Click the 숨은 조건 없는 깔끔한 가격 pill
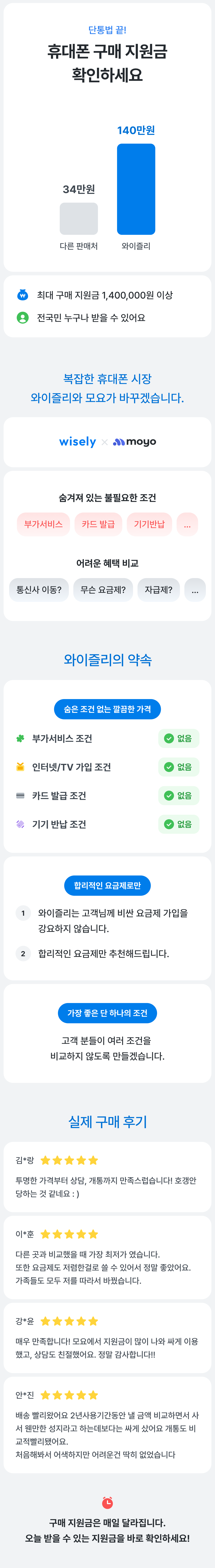The image size is (215, 1568). (x=107, y=709)
